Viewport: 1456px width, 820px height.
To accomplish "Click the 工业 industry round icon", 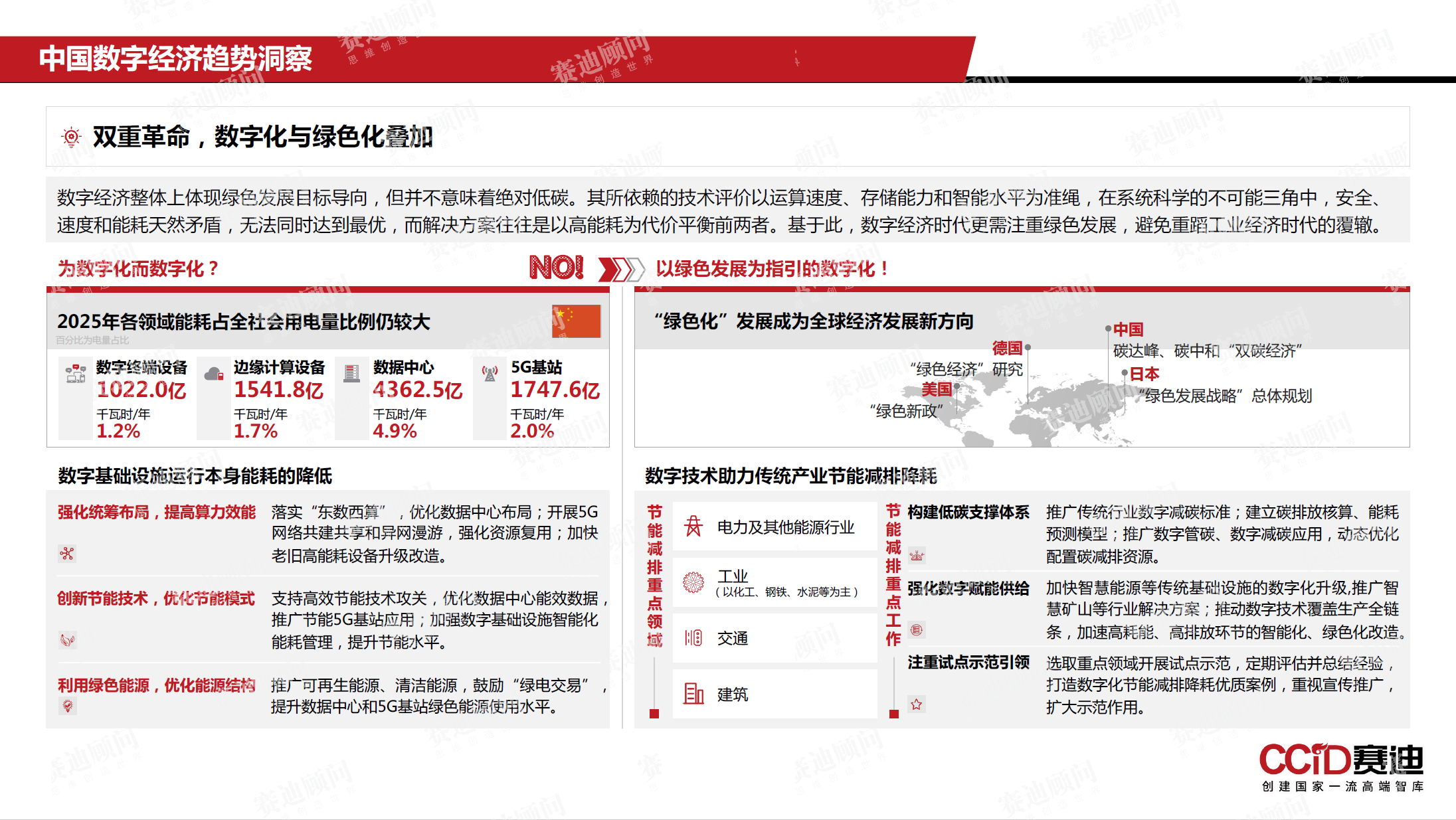I will [693, 582].
